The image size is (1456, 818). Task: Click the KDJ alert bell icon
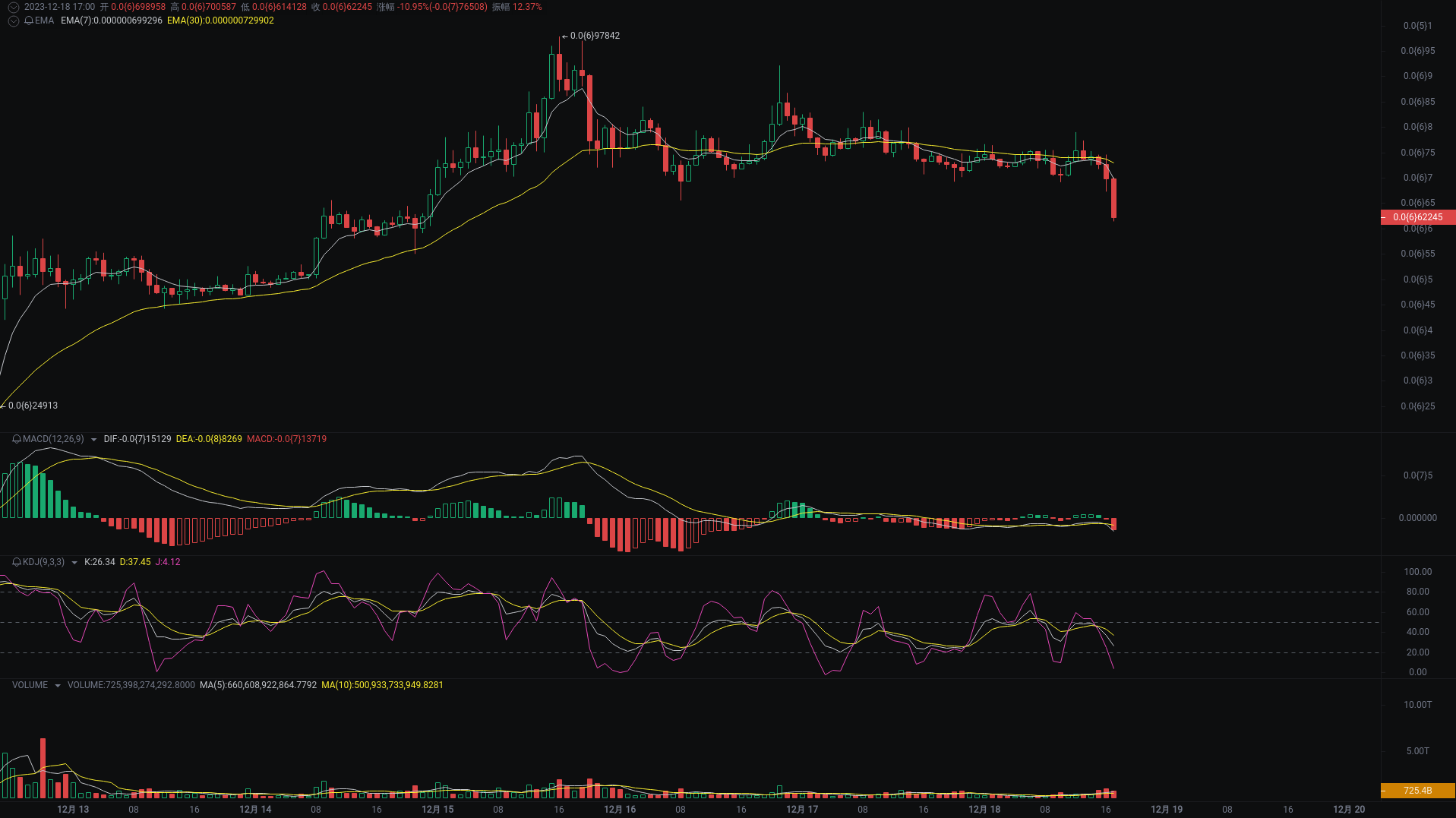[x=17, y=562]
